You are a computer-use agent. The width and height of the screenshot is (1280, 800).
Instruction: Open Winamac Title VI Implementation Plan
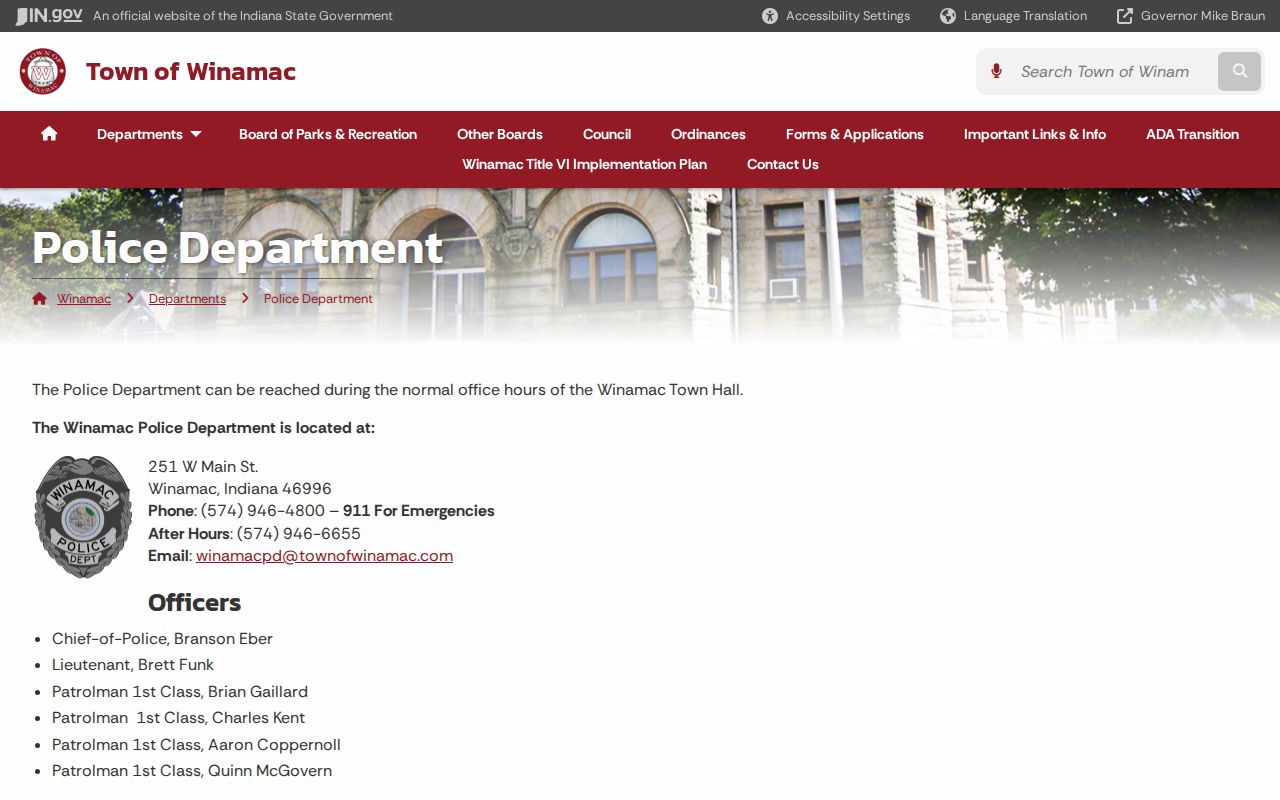[584, 164]
